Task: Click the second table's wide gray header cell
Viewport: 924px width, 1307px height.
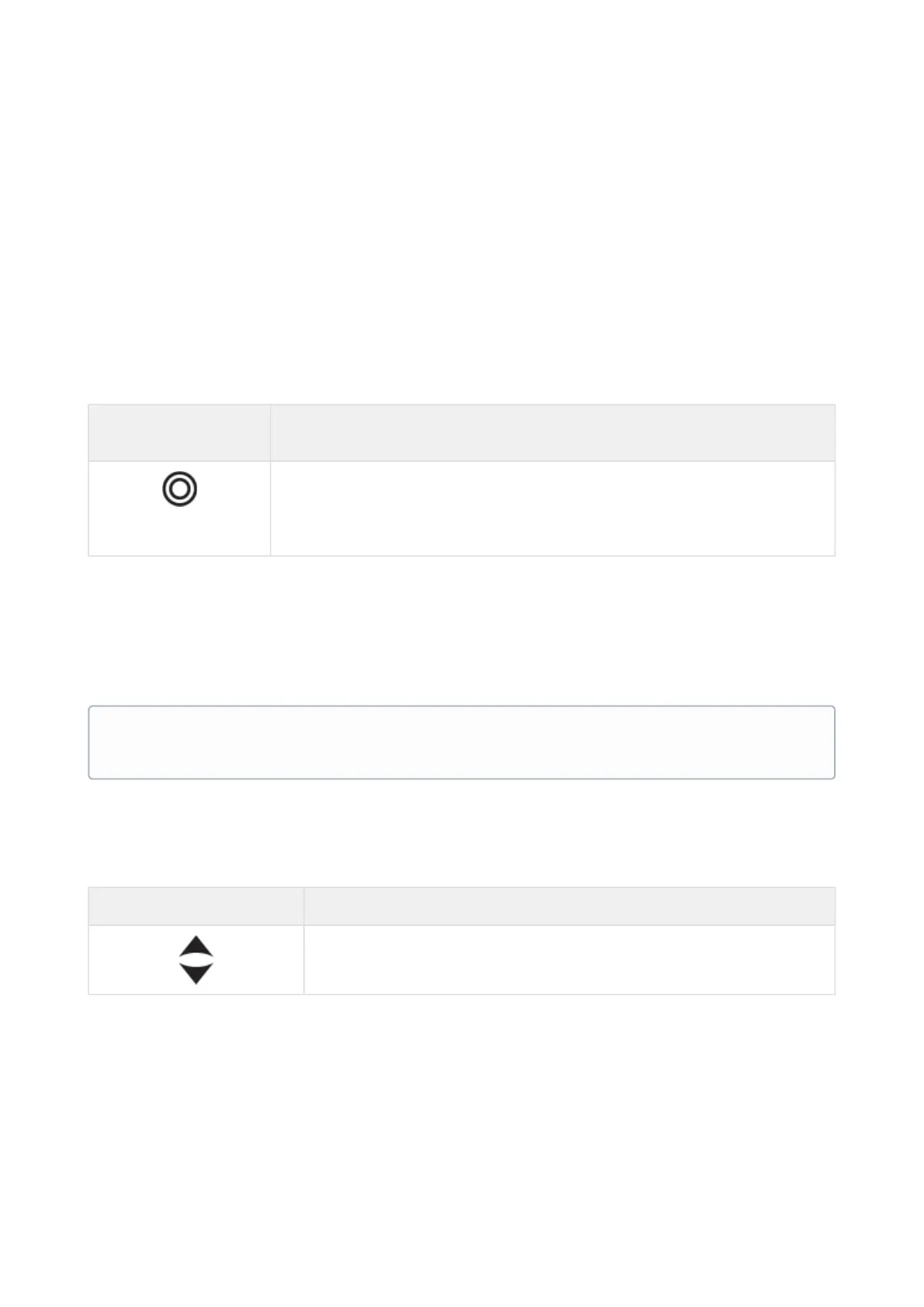Action: 569,906
